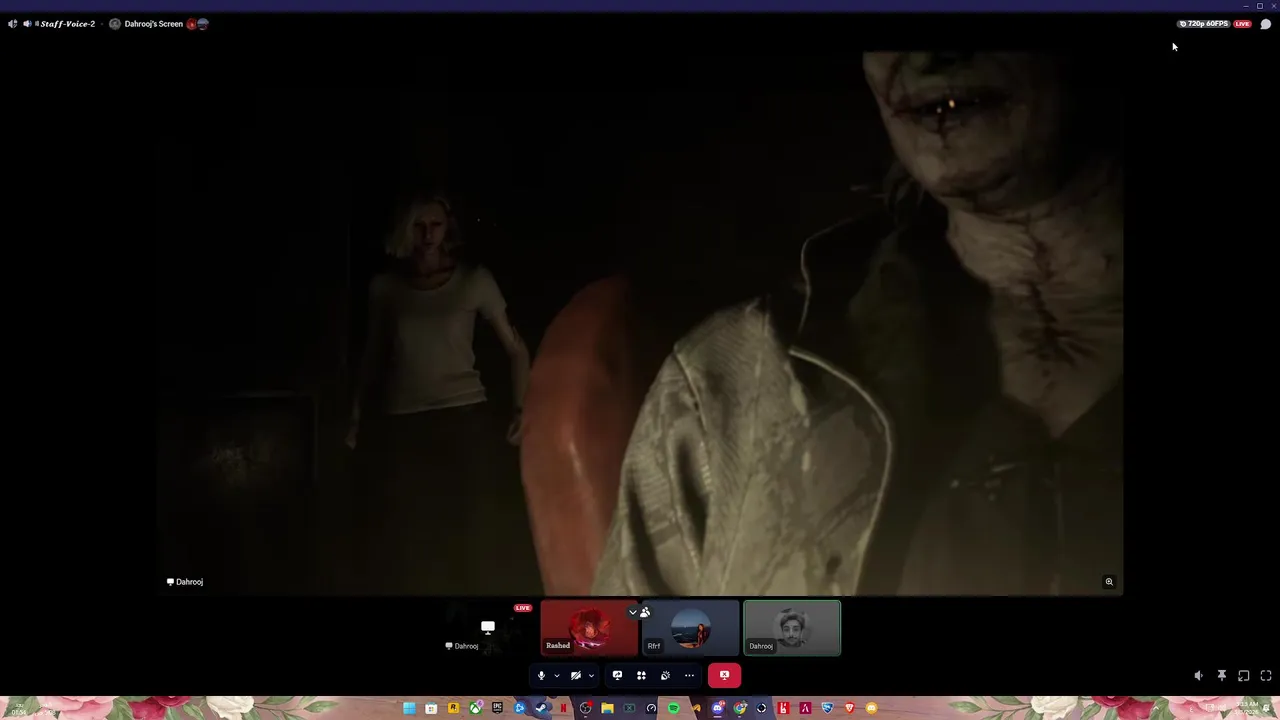1280x720 pixels.
Task: Switch to Discord in the taskbar
Action: coord(717,708)
